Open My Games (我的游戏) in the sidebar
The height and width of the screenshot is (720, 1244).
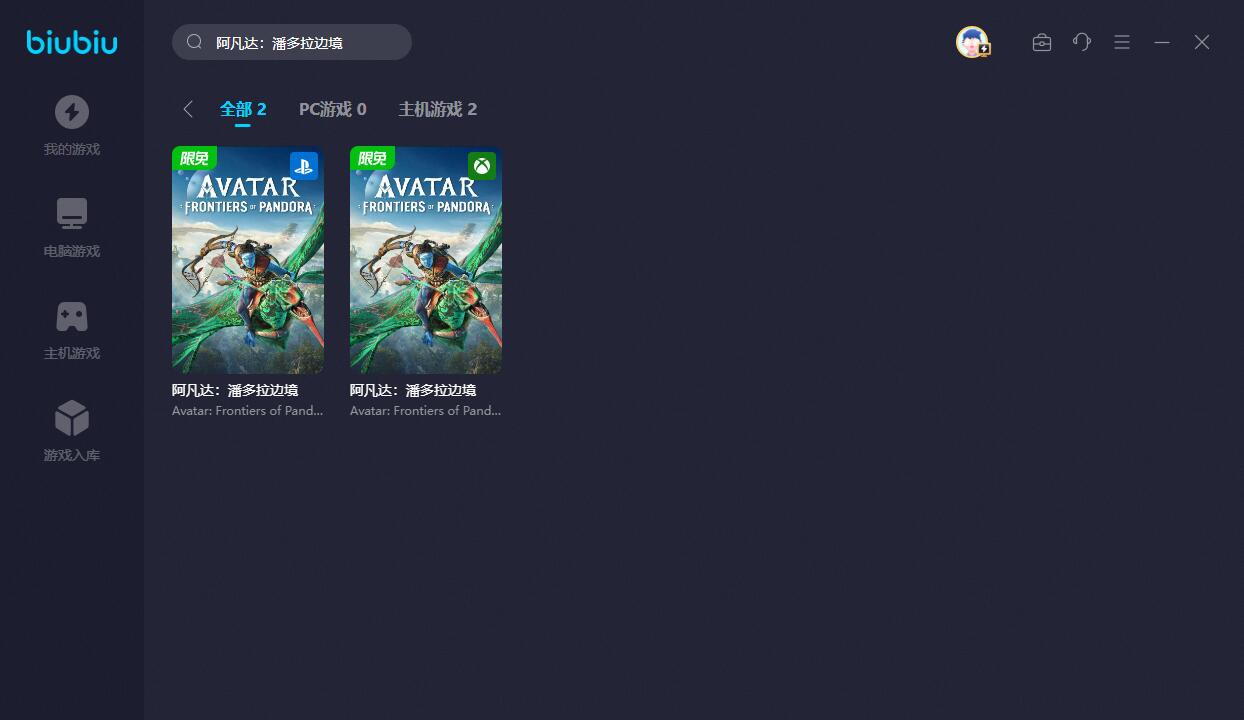(72, 126)
